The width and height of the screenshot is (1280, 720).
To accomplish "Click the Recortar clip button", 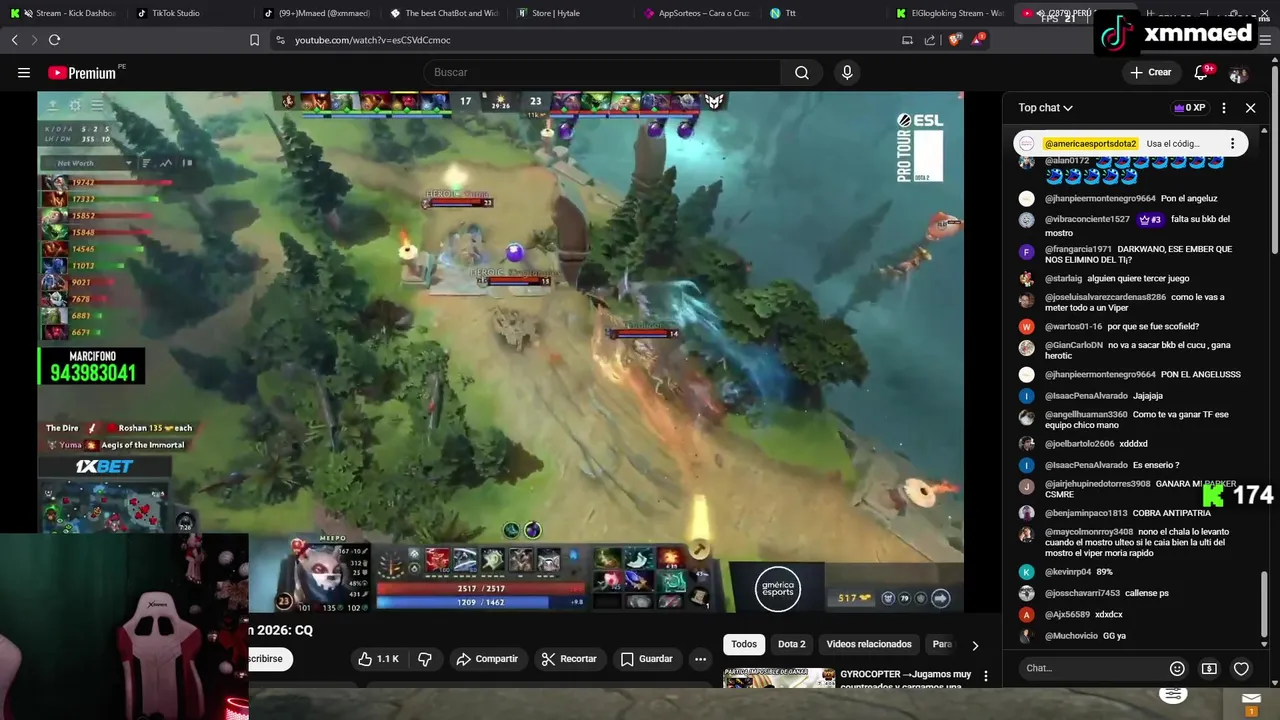I will [x=569, y=659].
